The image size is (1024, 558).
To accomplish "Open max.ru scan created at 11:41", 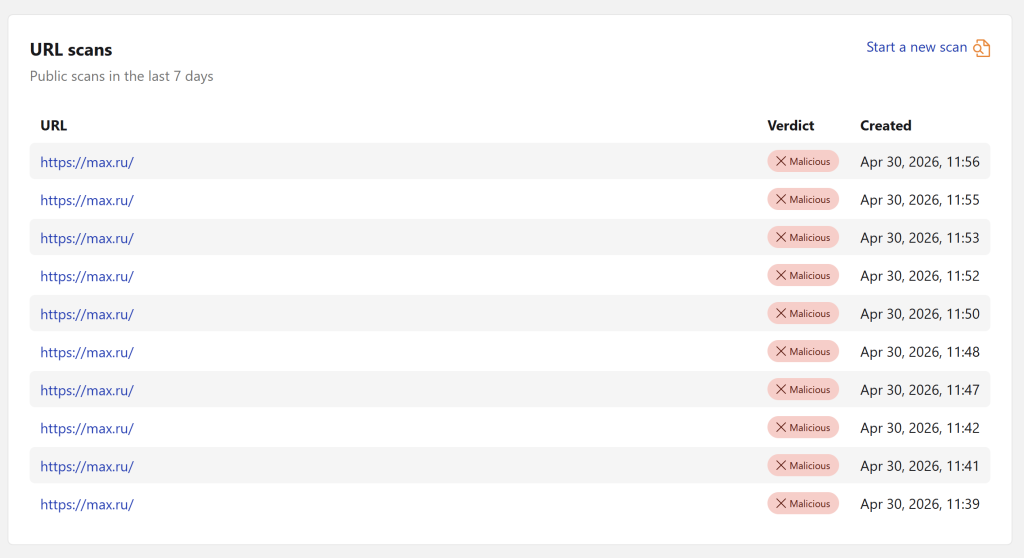I will [x=87, y=466].
